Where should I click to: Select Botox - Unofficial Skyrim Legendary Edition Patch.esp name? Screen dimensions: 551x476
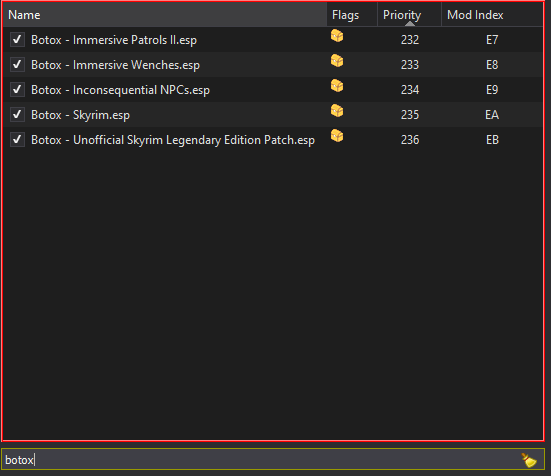pyautogui.click(x=173, y=140)
